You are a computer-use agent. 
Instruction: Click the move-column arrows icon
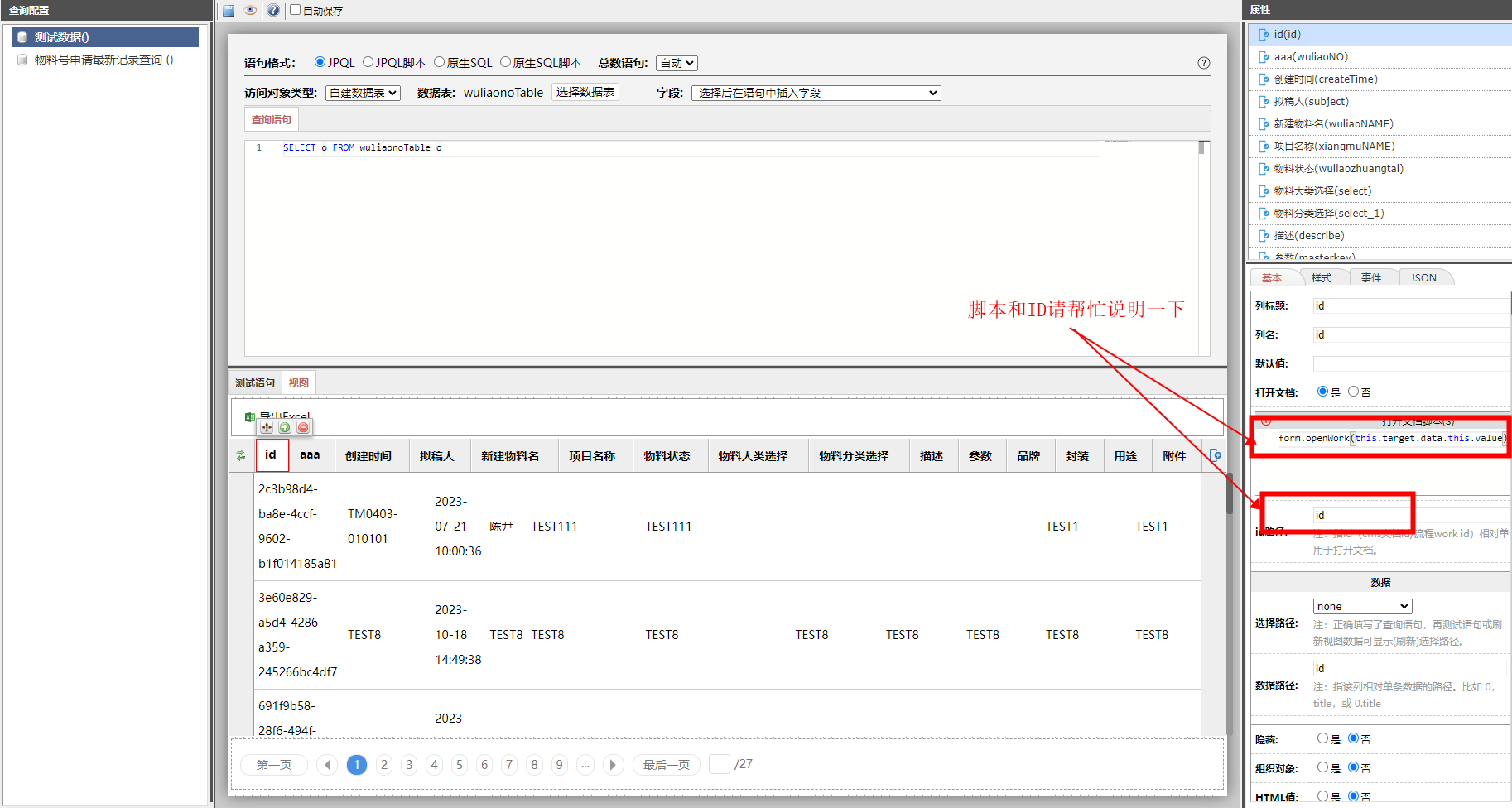[267, 427]
